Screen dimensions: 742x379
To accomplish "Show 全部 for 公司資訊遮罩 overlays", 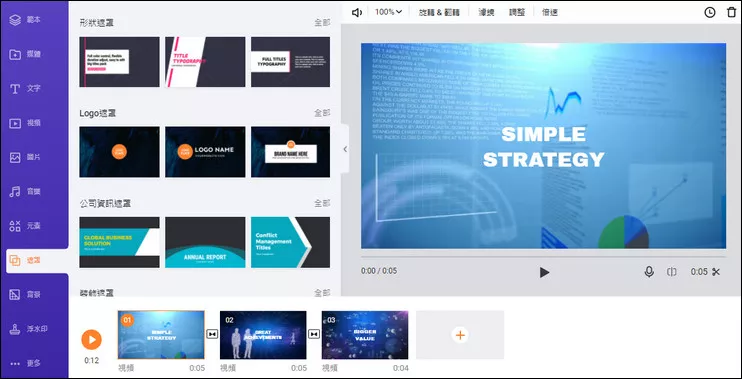I will (322, 203).
